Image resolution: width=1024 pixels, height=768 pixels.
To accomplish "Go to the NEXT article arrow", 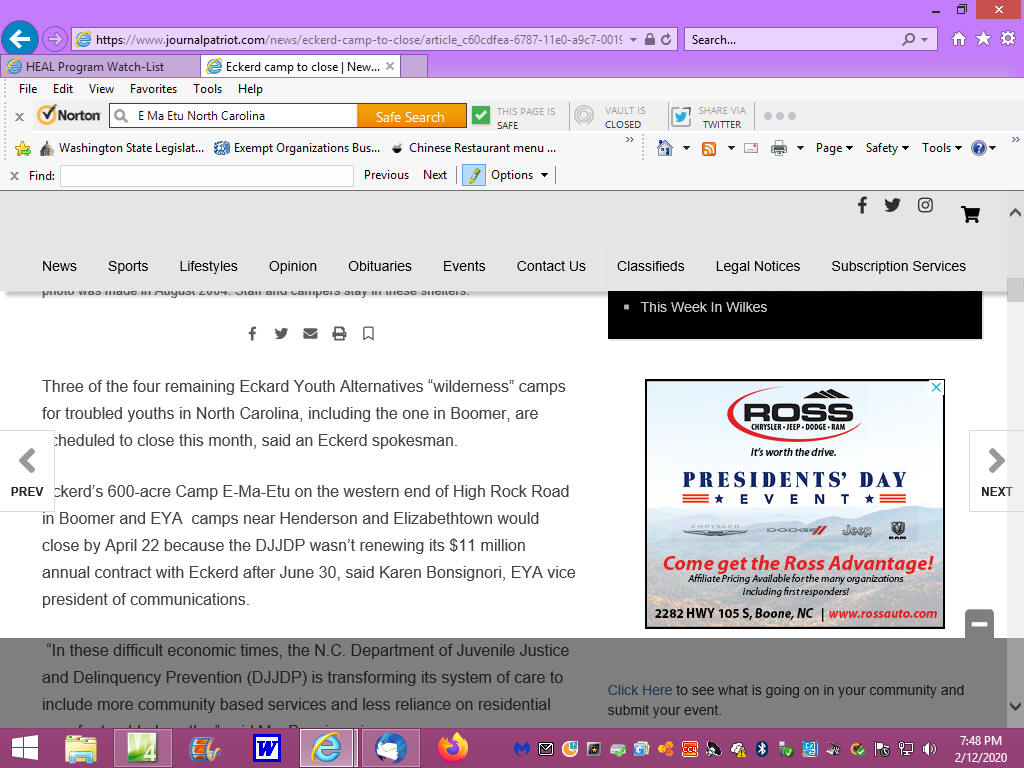I will point(996,472).
